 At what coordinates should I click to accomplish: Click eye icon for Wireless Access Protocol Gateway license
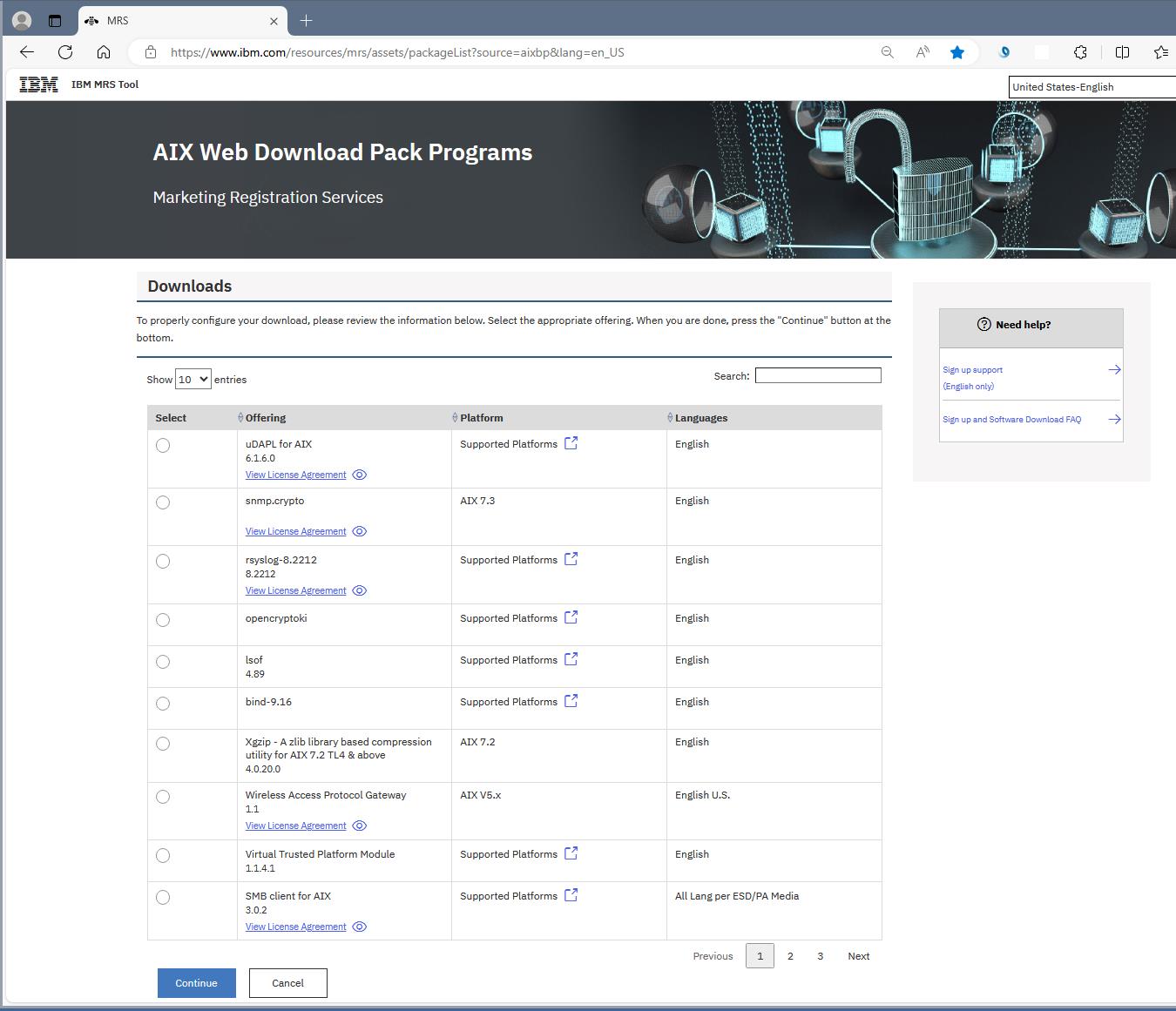[x=359, y=826]
